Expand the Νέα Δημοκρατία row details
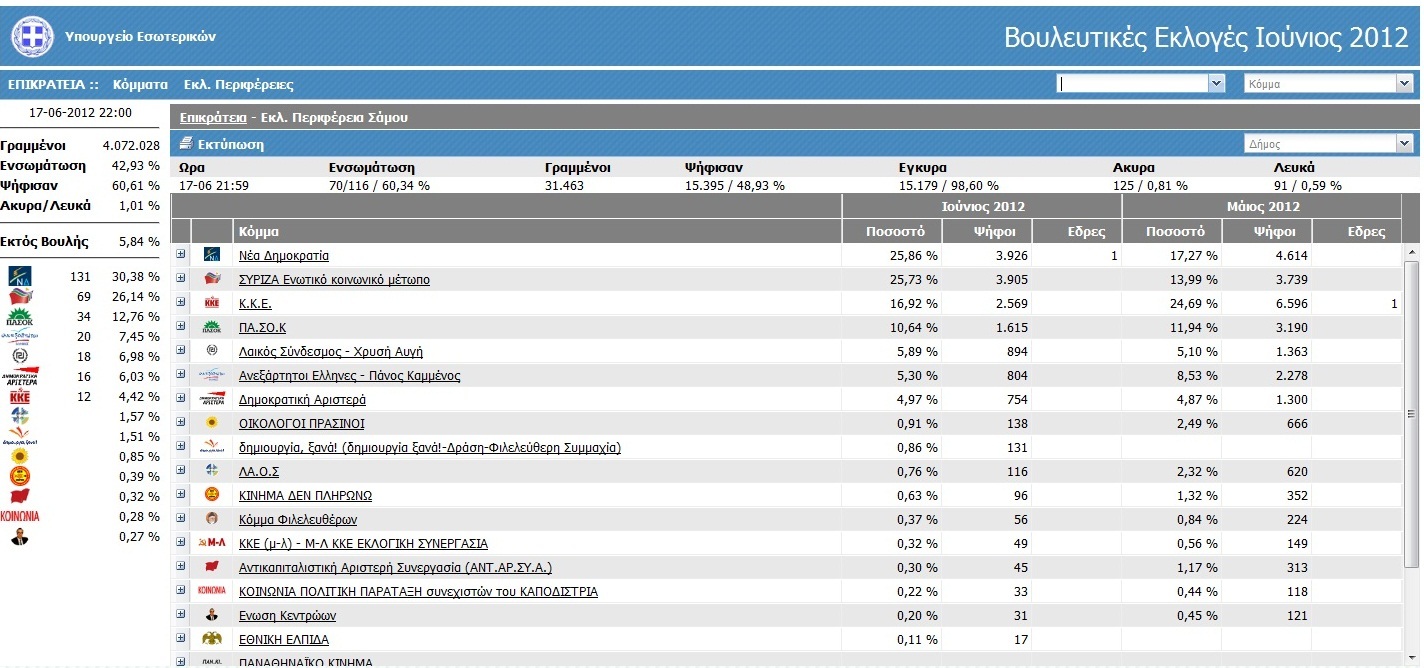 [181, 254]
